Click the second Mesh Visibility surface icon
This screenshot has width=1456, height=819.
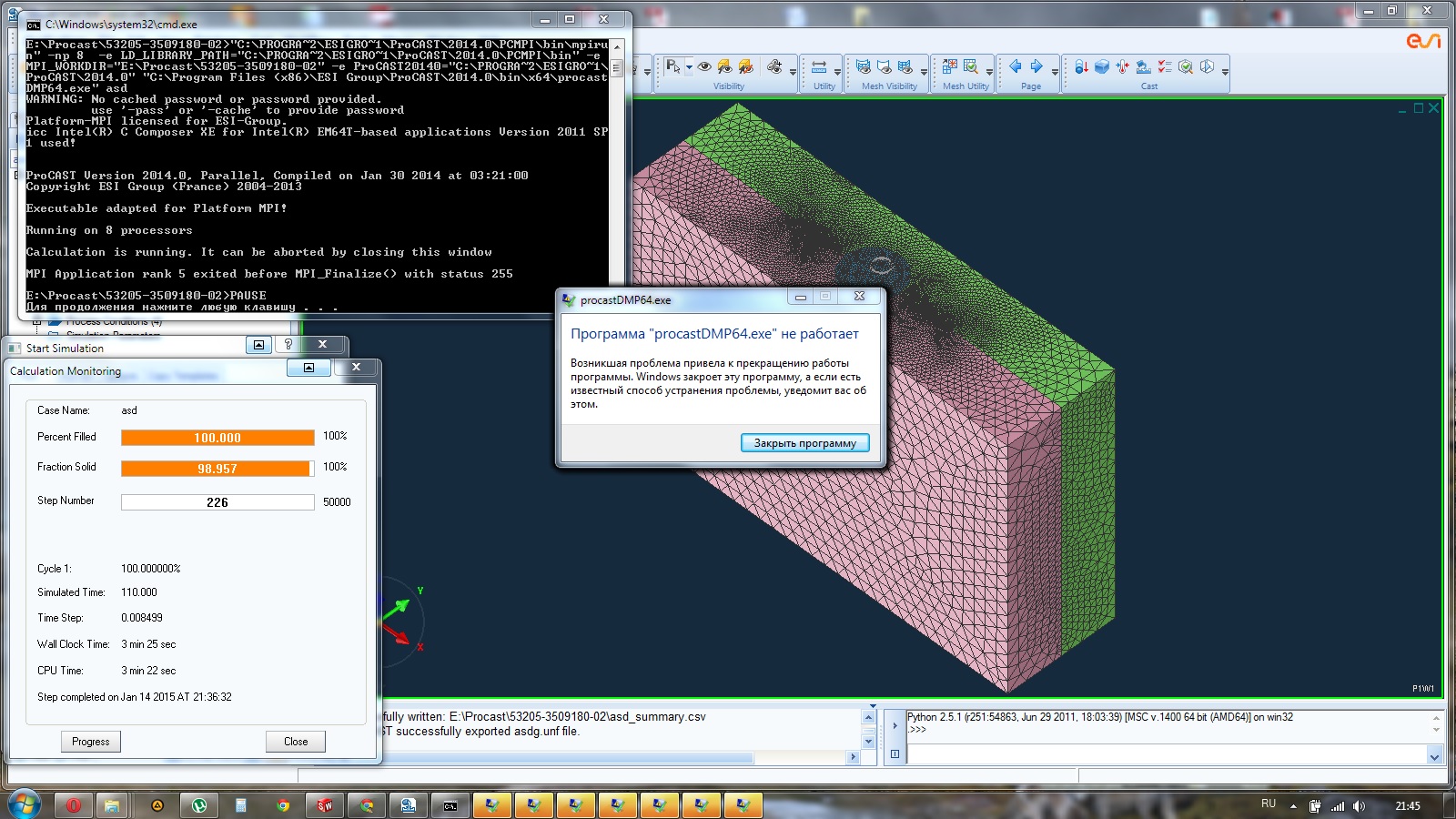pos(884,66)
